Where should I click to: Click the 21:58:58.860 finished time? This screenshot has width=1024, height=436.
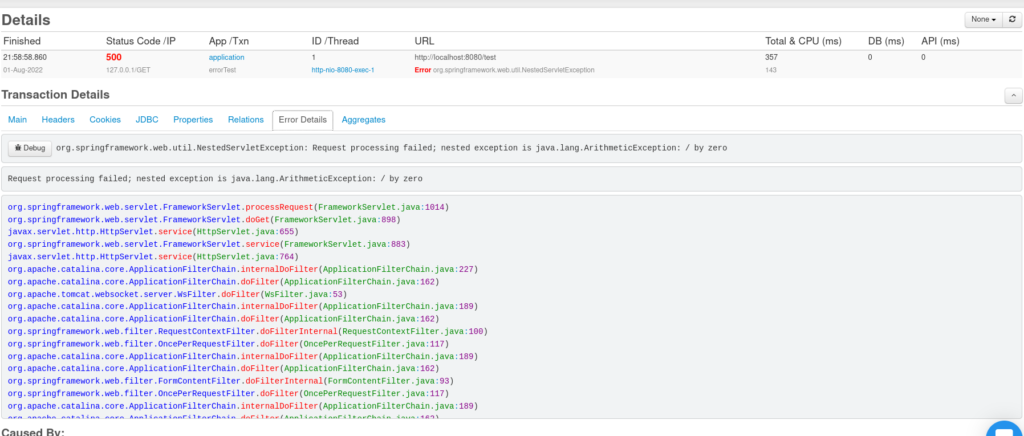tap(25, 57)
